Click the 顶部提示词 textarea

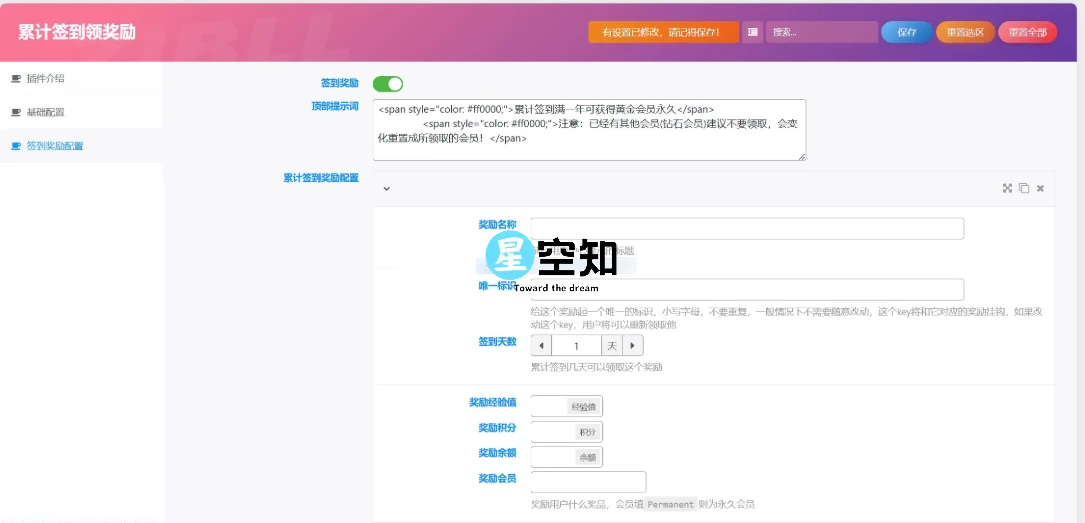590,130
